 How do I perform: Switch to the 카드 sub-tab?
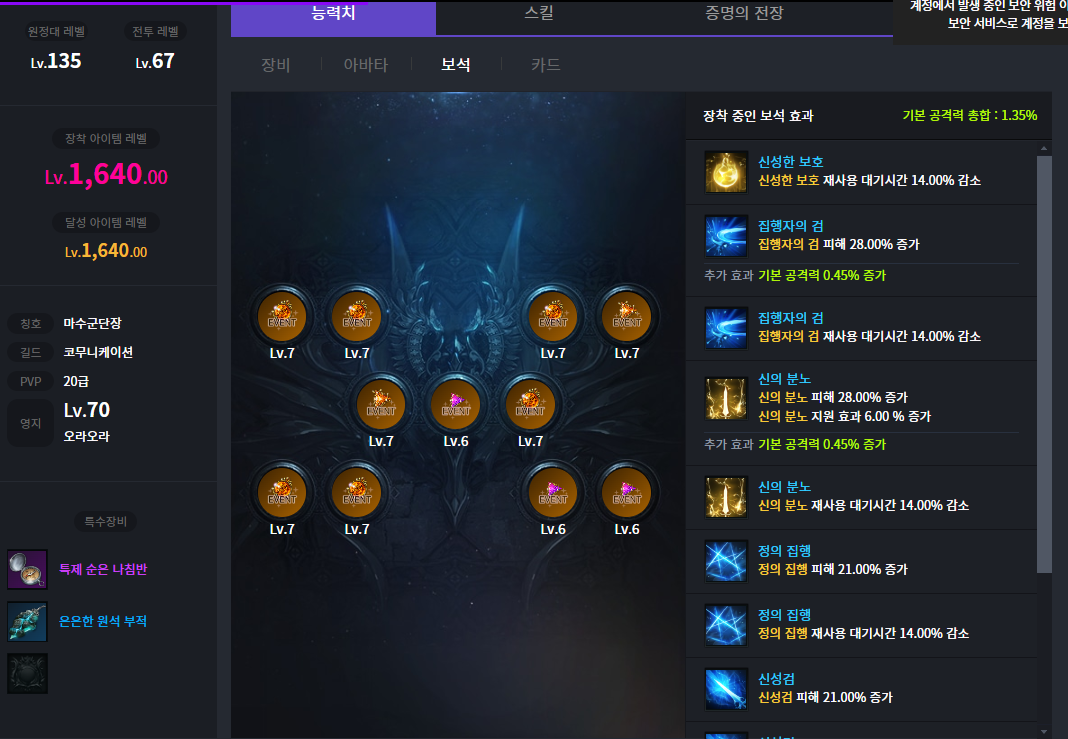click(546, 65)
